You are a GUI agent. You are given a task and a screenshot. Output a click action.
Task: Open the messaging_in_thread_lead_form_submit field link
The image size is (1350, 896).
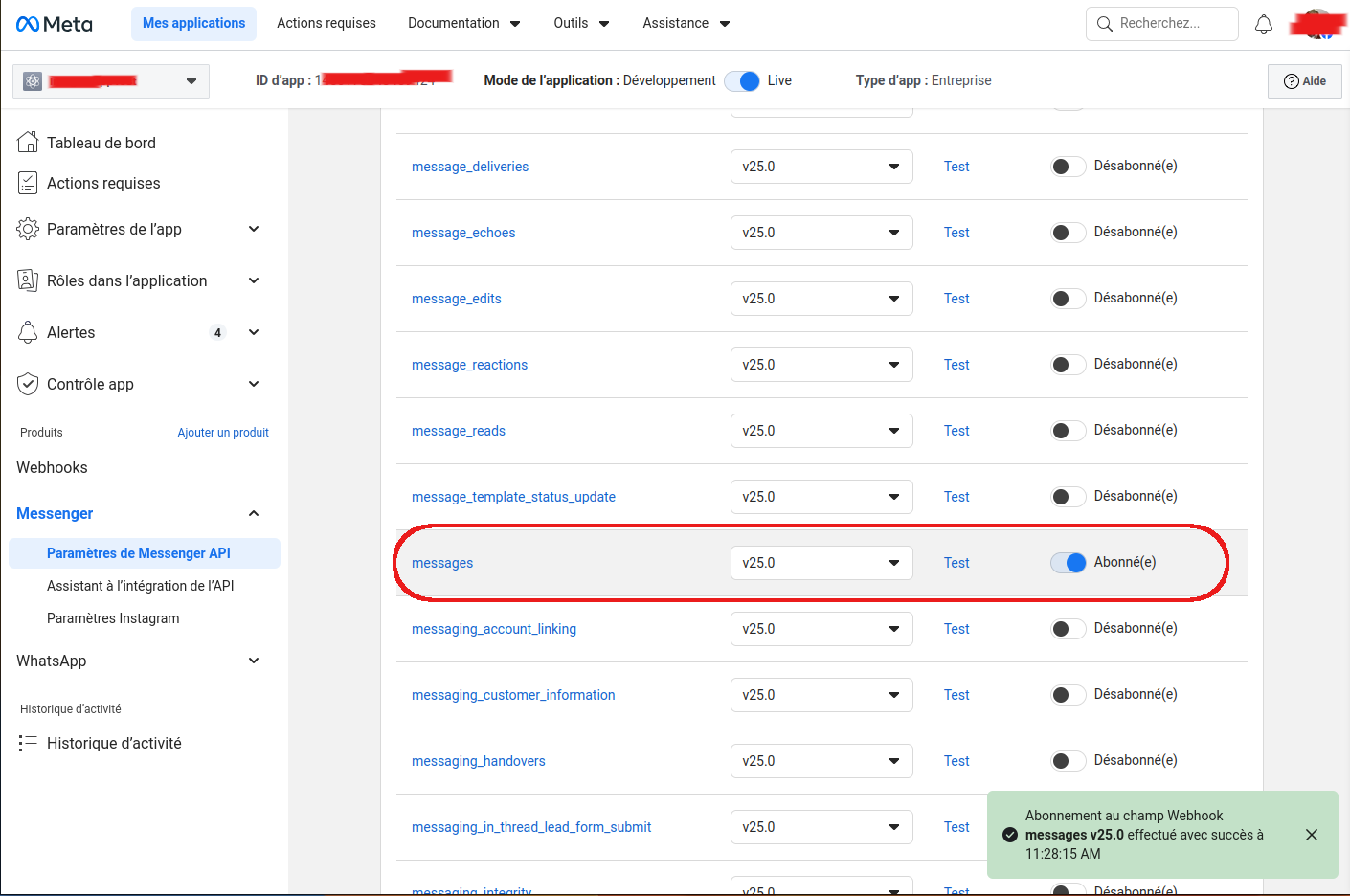531,827
